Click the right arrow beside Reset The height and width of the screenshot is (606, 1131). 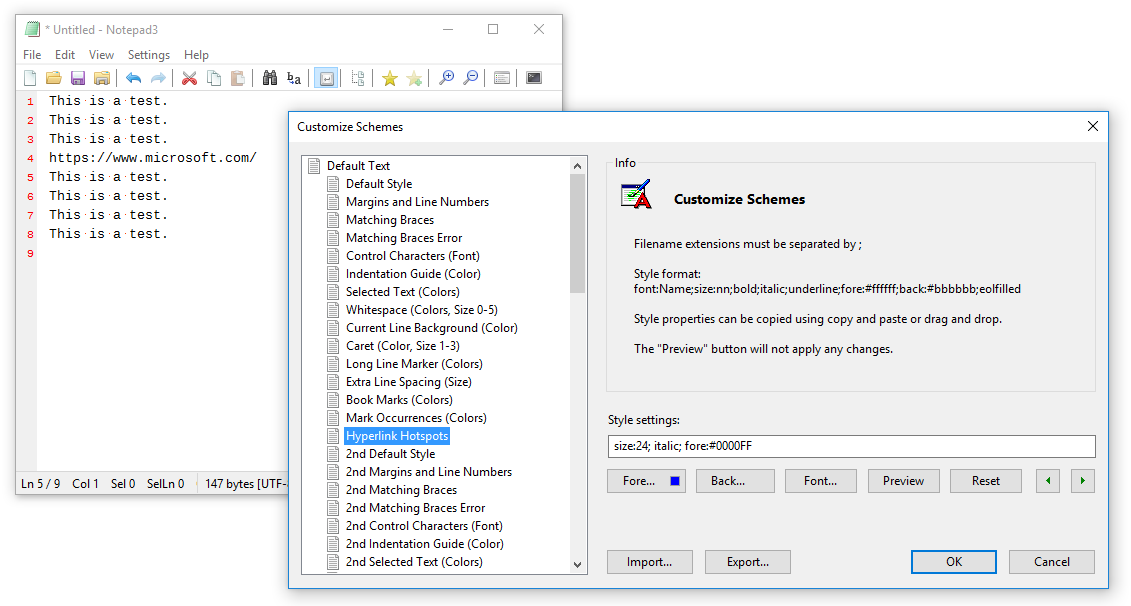point(1083,480)
